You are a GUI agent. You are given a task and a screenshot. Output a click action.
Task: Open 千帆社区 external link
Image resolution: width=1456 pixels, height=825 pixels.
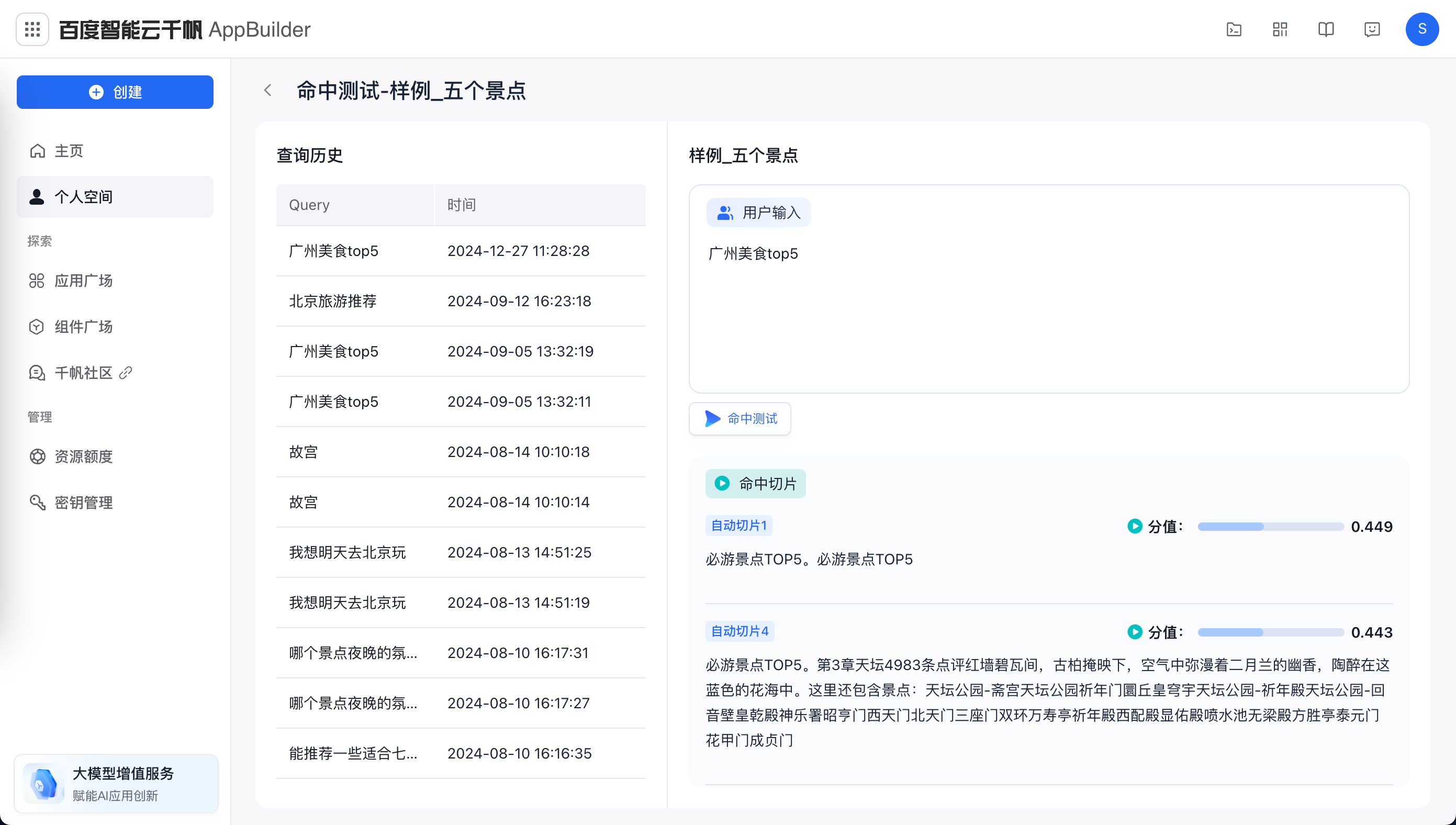[115, 373]
